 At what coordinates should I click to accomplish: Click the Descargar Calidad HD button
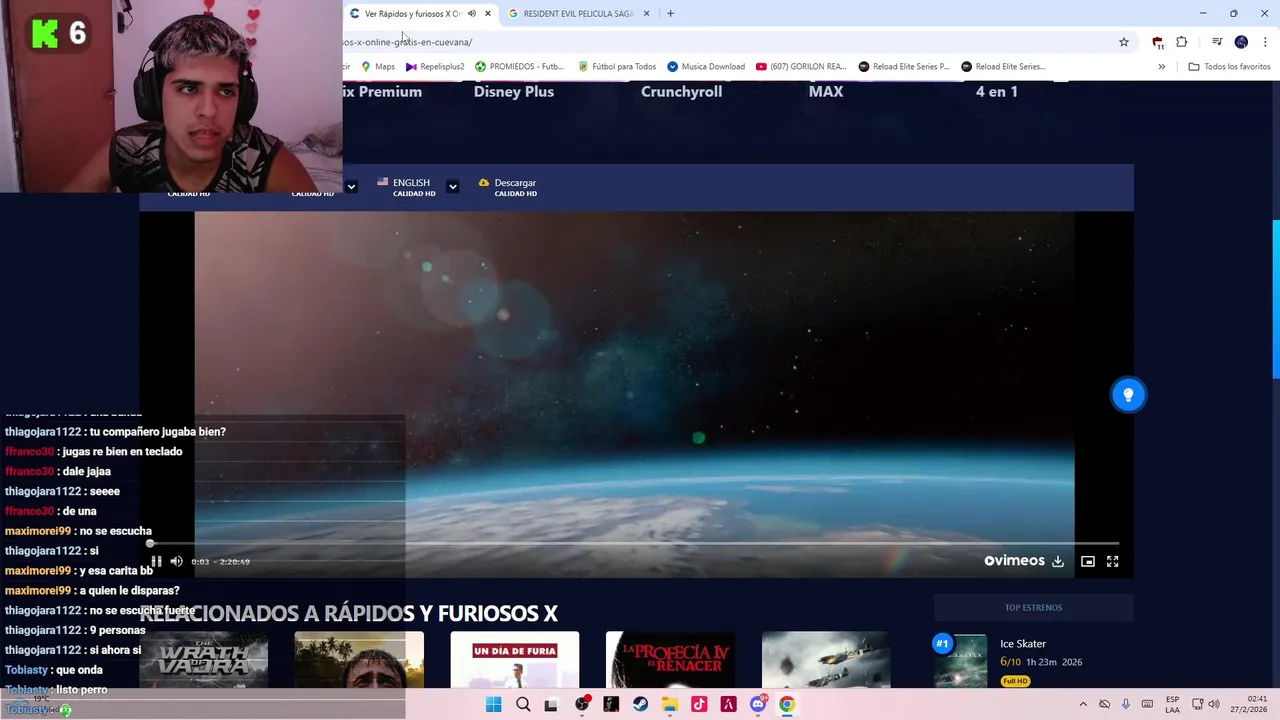(x=508, y=187)
